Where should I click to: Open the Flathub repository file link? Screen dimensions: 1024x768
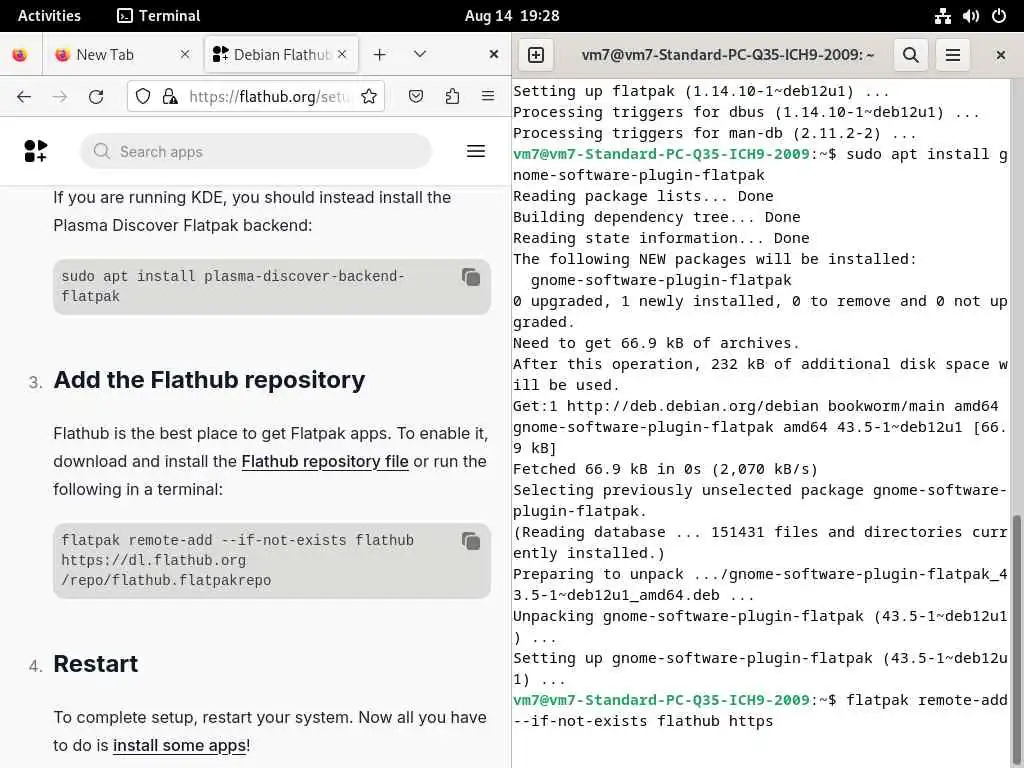(325, 461)
